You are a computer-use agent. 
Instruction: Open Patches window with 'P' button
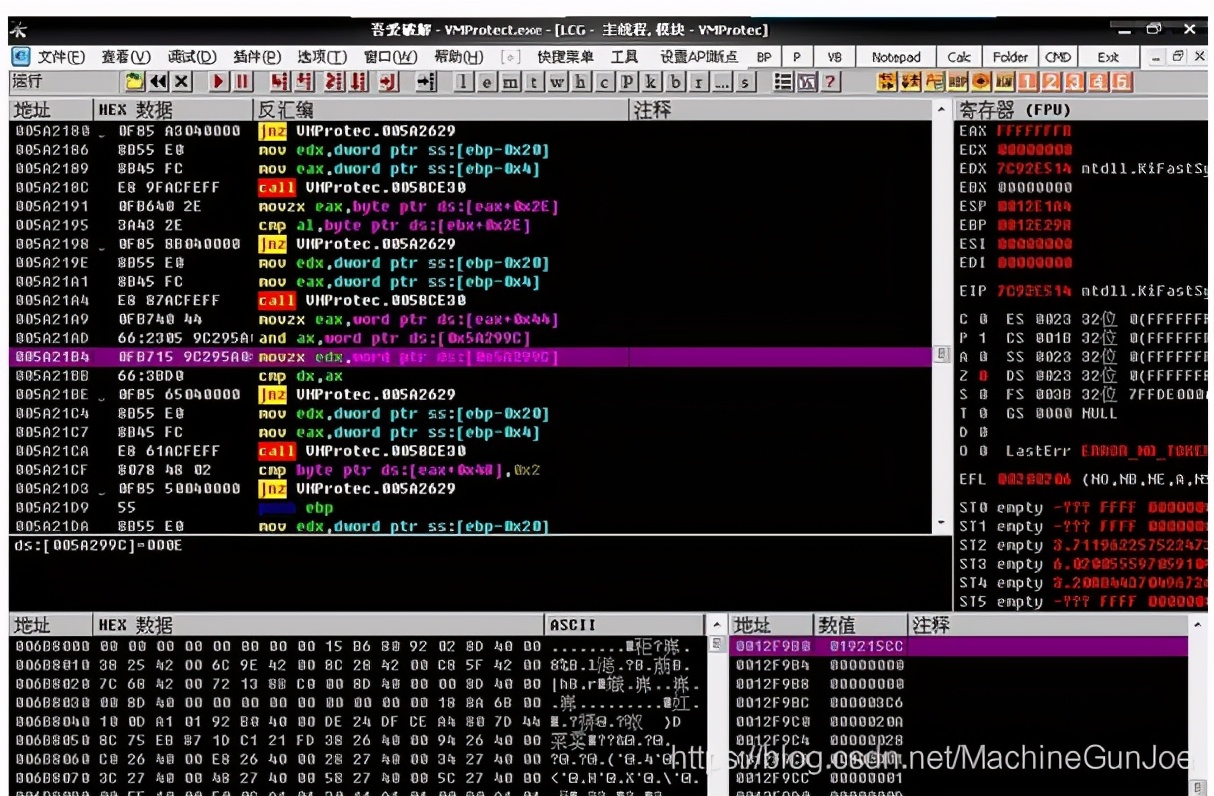click(628, 82)
